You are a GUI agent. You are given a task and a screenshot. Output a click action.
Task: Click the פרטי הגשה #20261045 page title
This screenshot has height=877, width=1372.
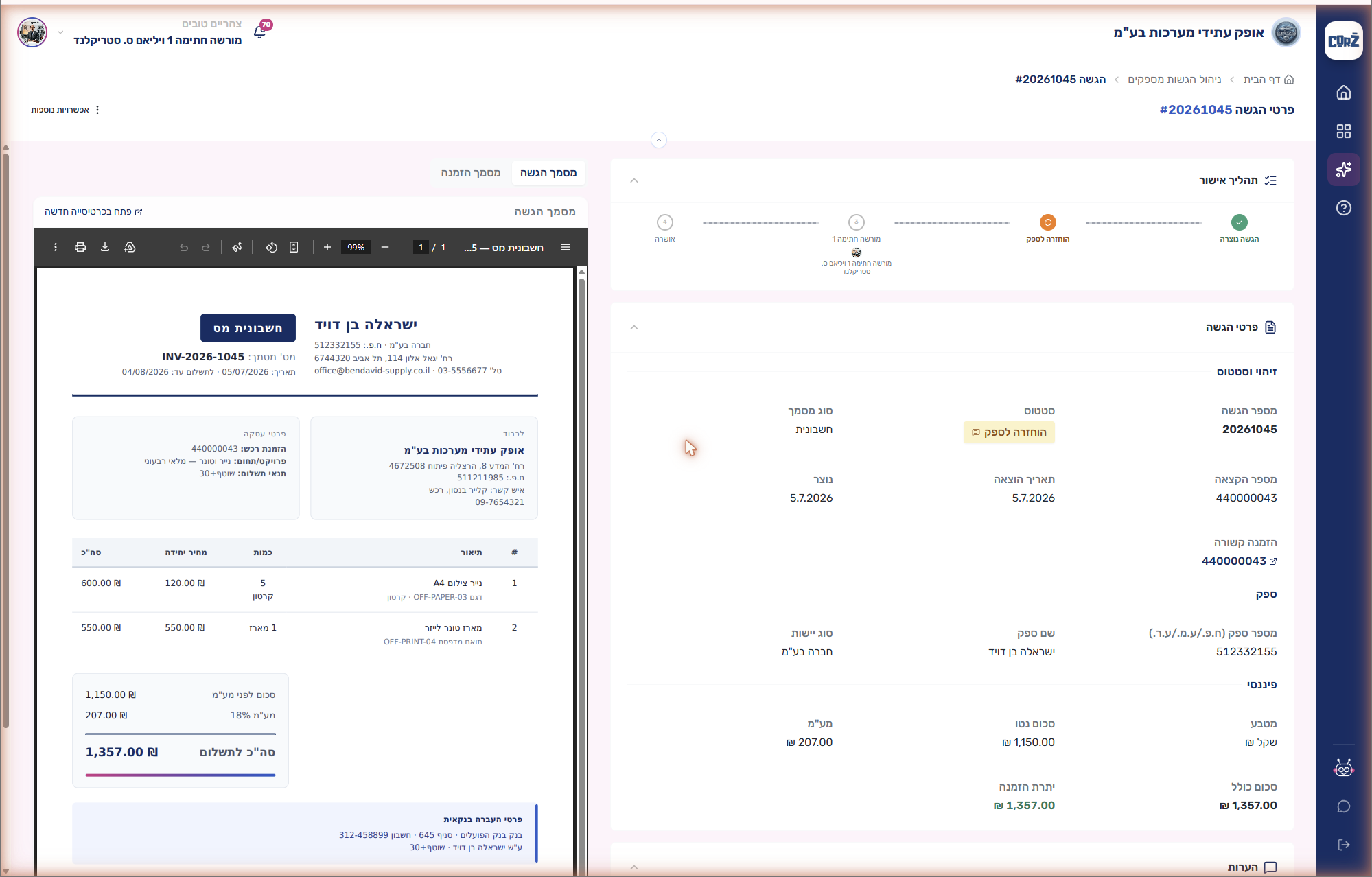[1226, 110]
